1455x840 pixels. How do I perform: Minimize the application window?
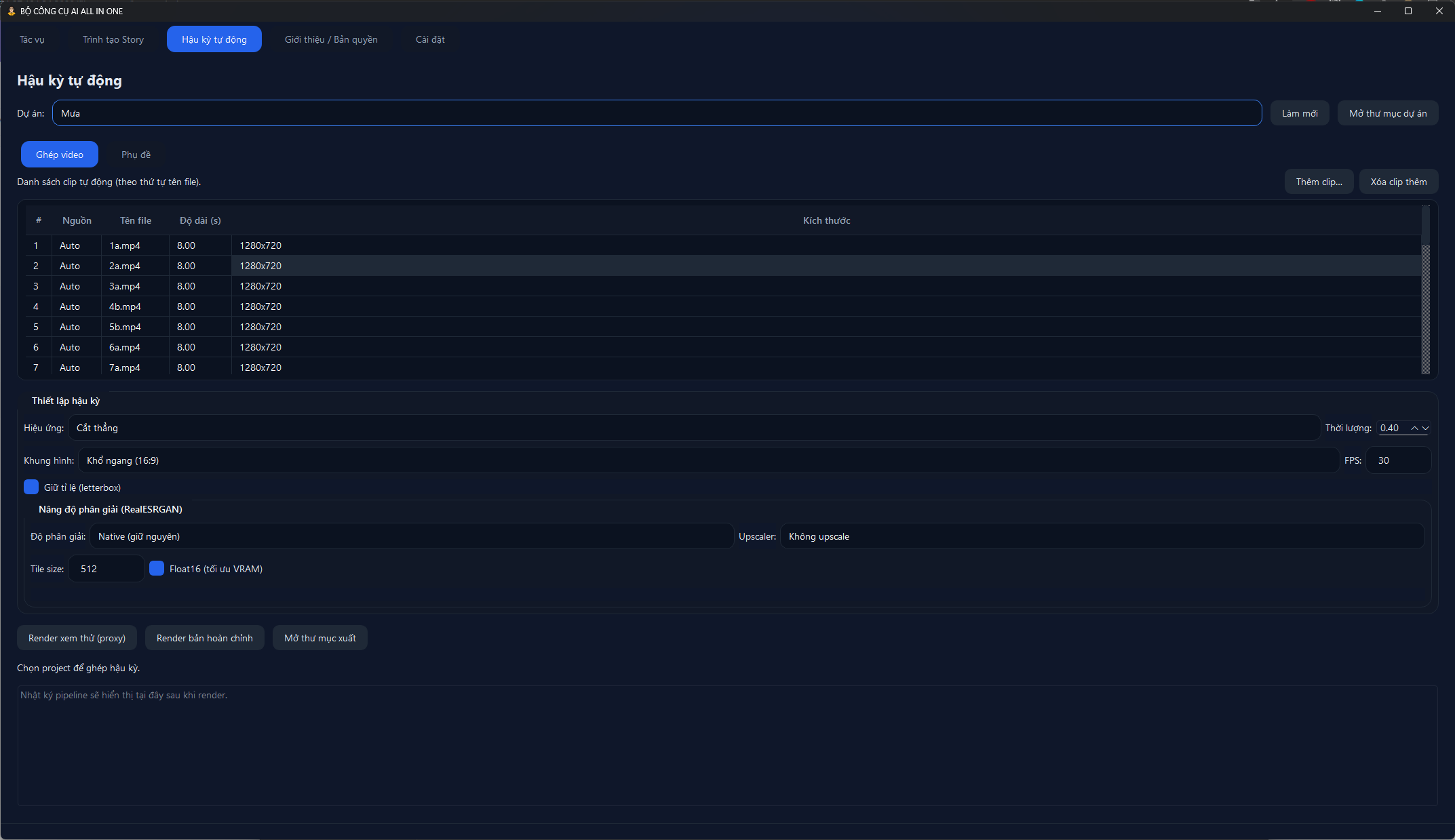coord(1378,11)
